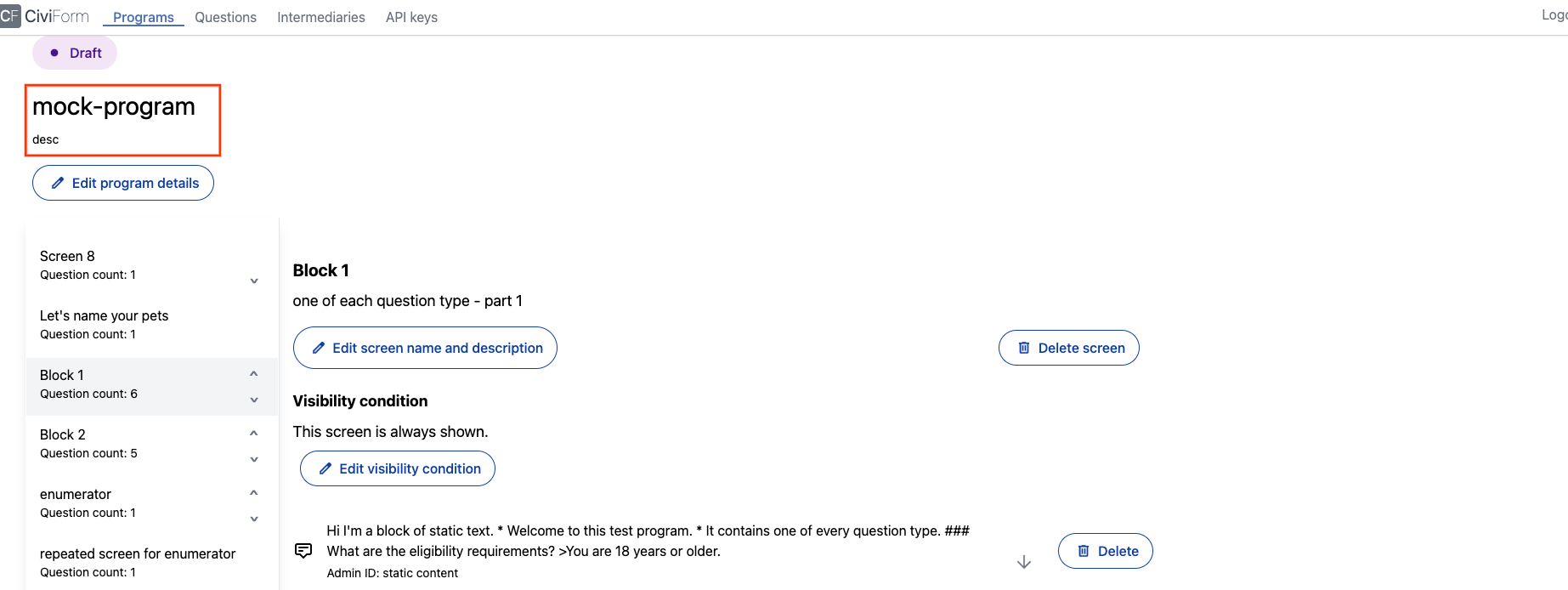Screen dimensions: 1568x590
Task: Click the Edit program details button
Action: (x=122, y=182)
